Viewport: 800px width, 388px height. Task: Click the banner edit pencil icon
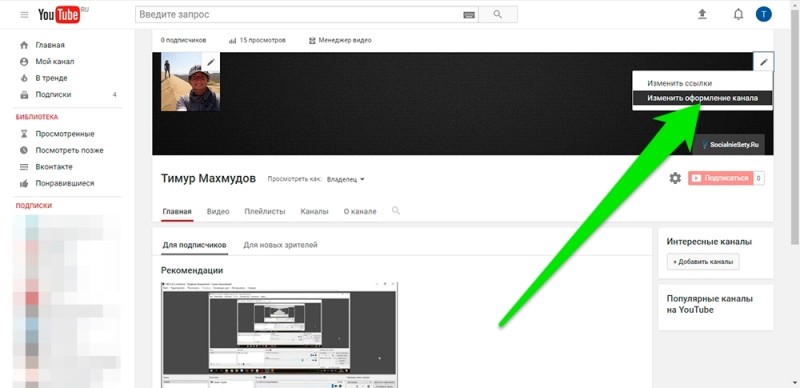[763, 62]
